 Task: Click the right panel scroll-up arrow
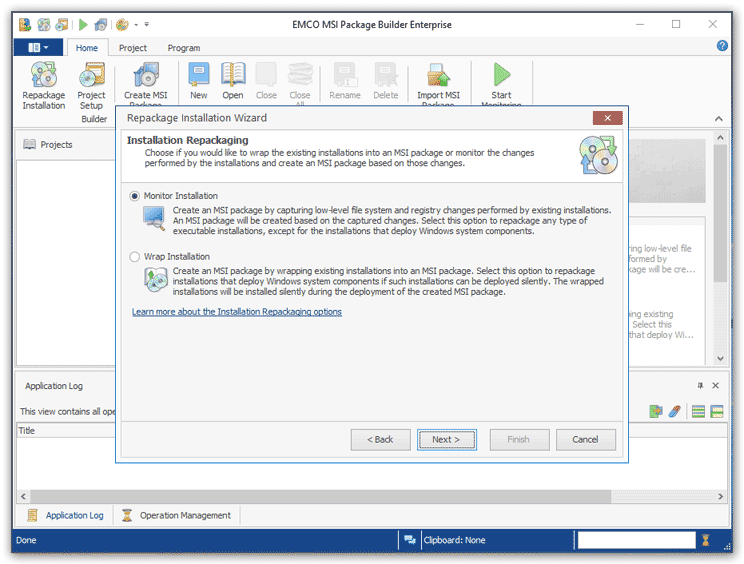pos(720,138)
